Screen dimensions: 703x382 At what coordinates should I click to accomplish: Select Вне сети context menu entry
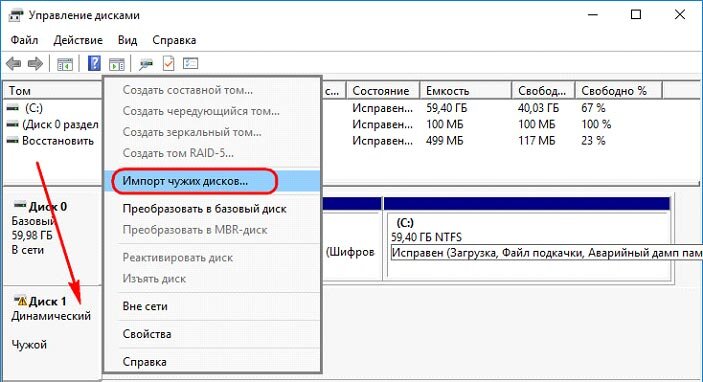pyautogui.click(x=212, y=306)
